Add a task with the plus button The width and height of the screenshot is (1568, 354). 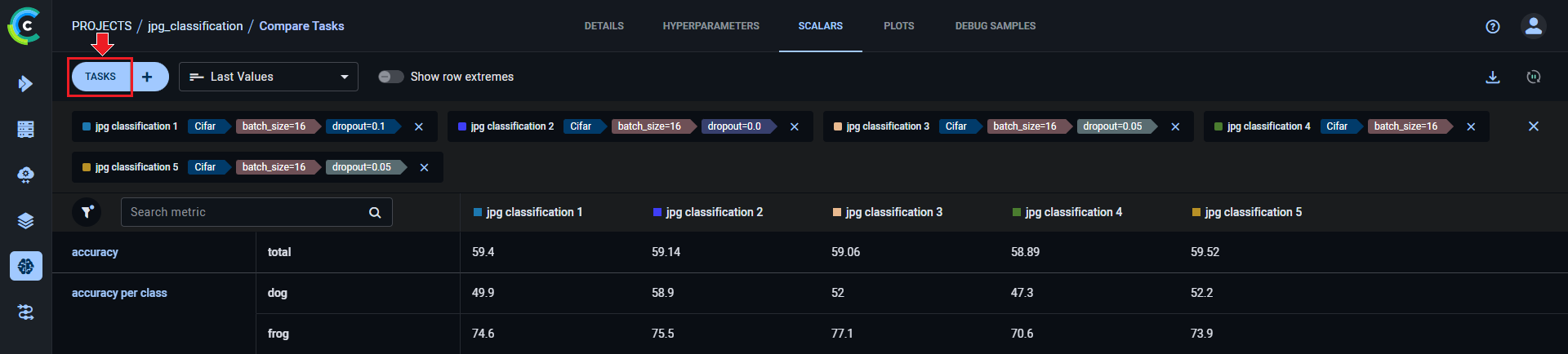[148, 77]
